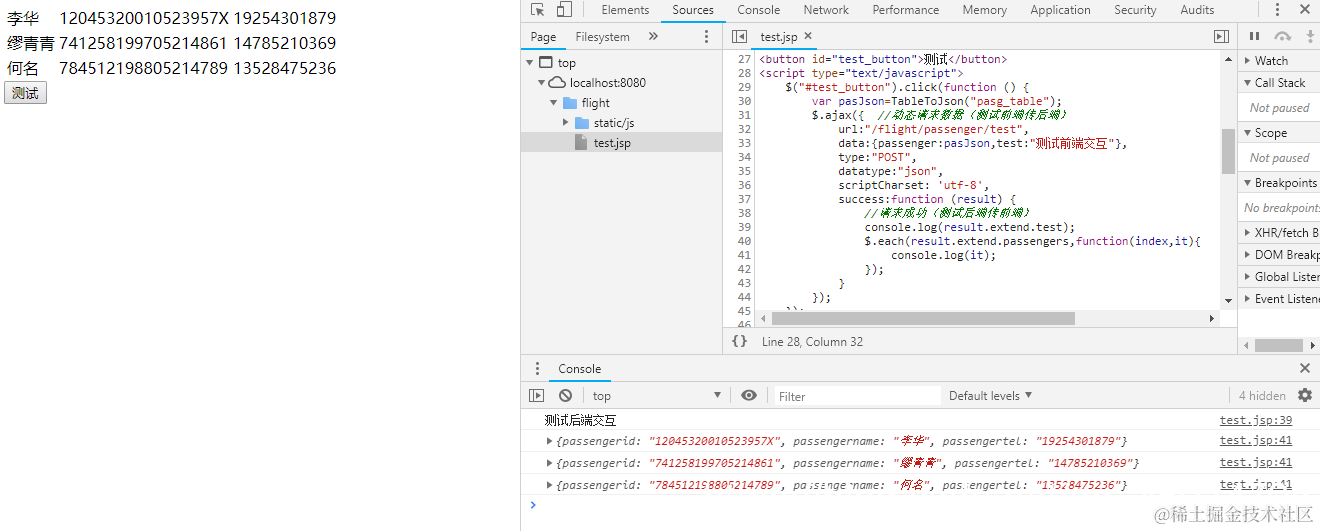Viewport: 1320px width, 531px height.
Task: Open the Audits tab
Action: [1197, 10]
